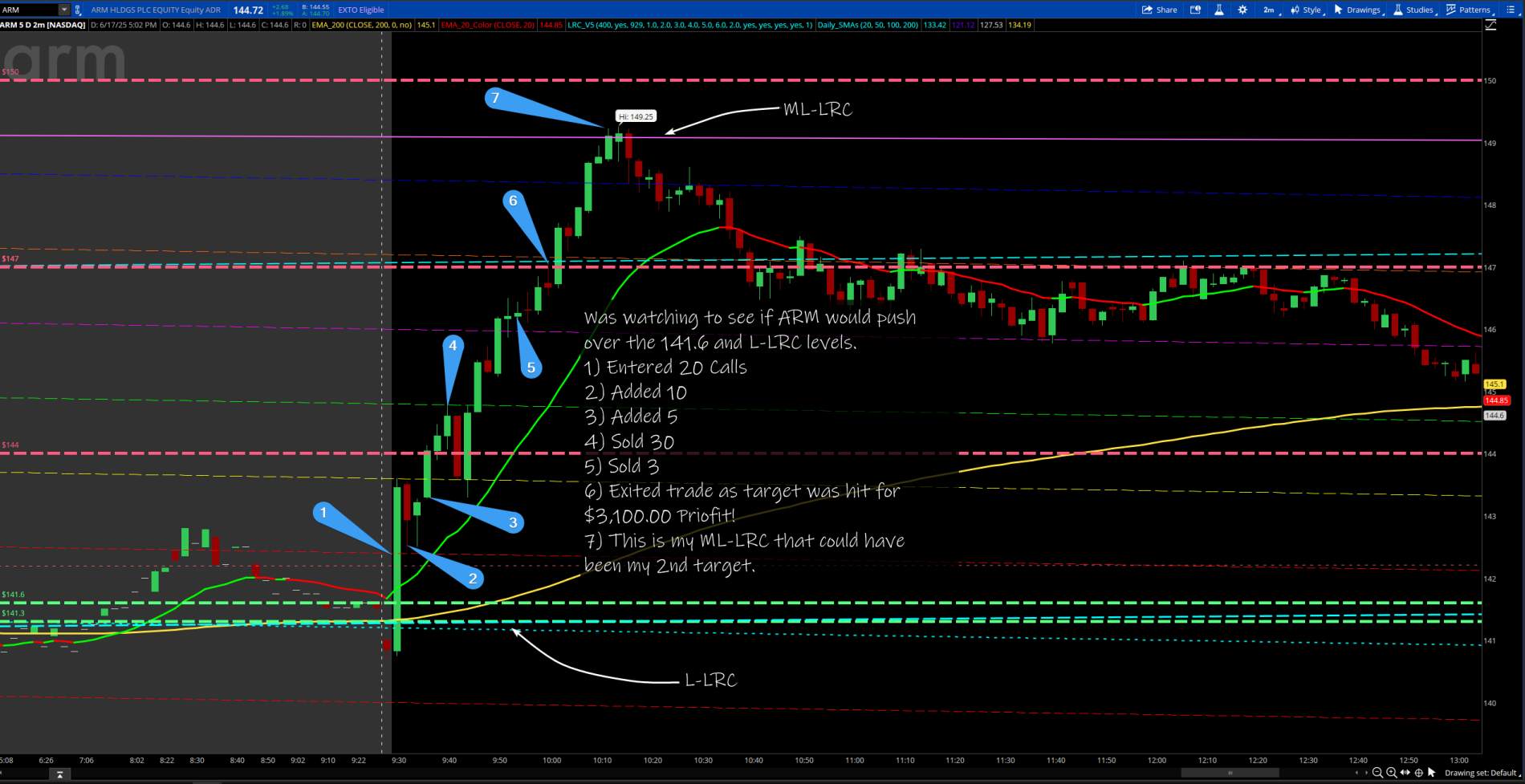1525x784 pixels.
Task: Click the yellow 145.1 price tag
Action: point(1495,384)
